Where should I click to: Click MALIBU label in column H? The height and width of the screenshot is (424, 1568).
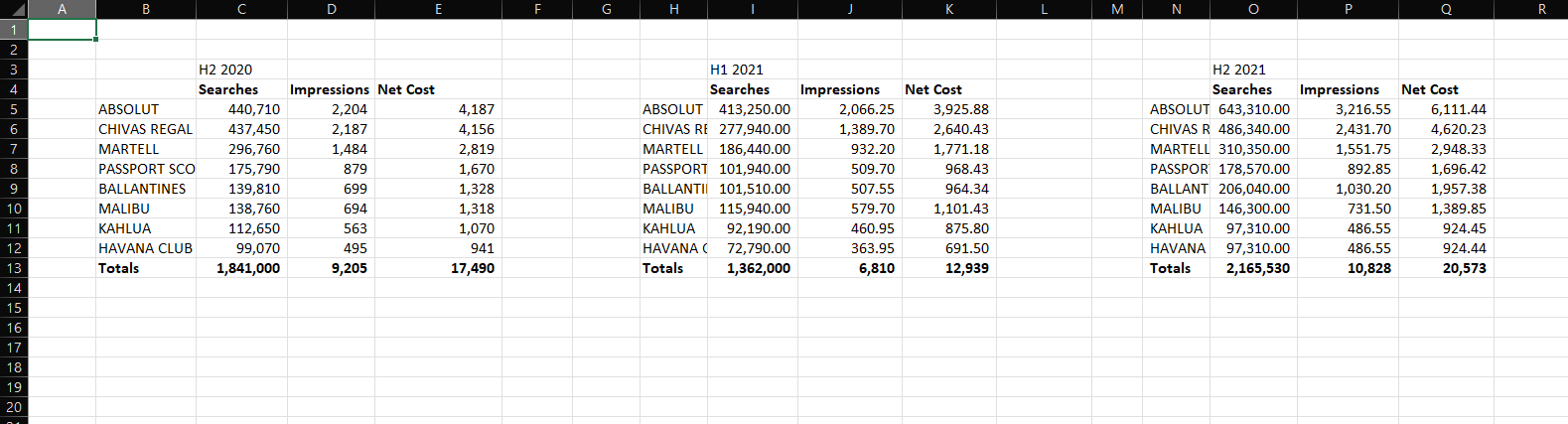coord(674,209)
